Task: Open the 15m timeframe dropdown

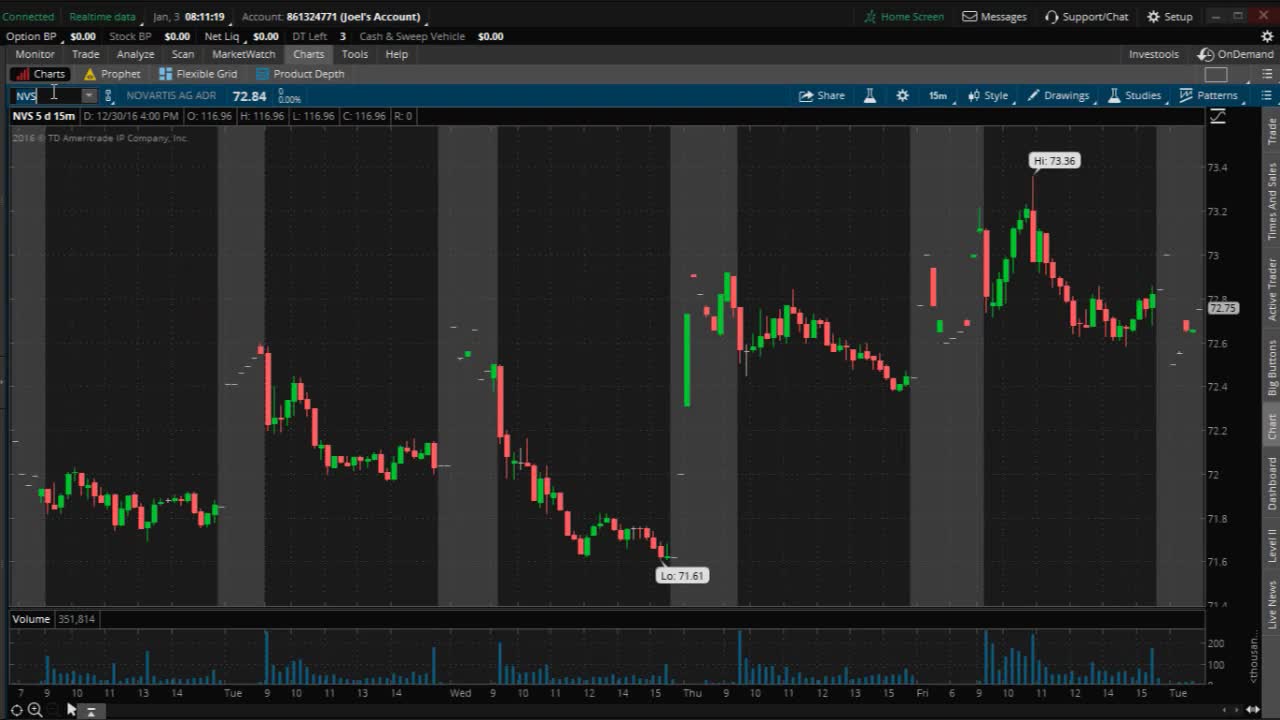Action: 938,96
